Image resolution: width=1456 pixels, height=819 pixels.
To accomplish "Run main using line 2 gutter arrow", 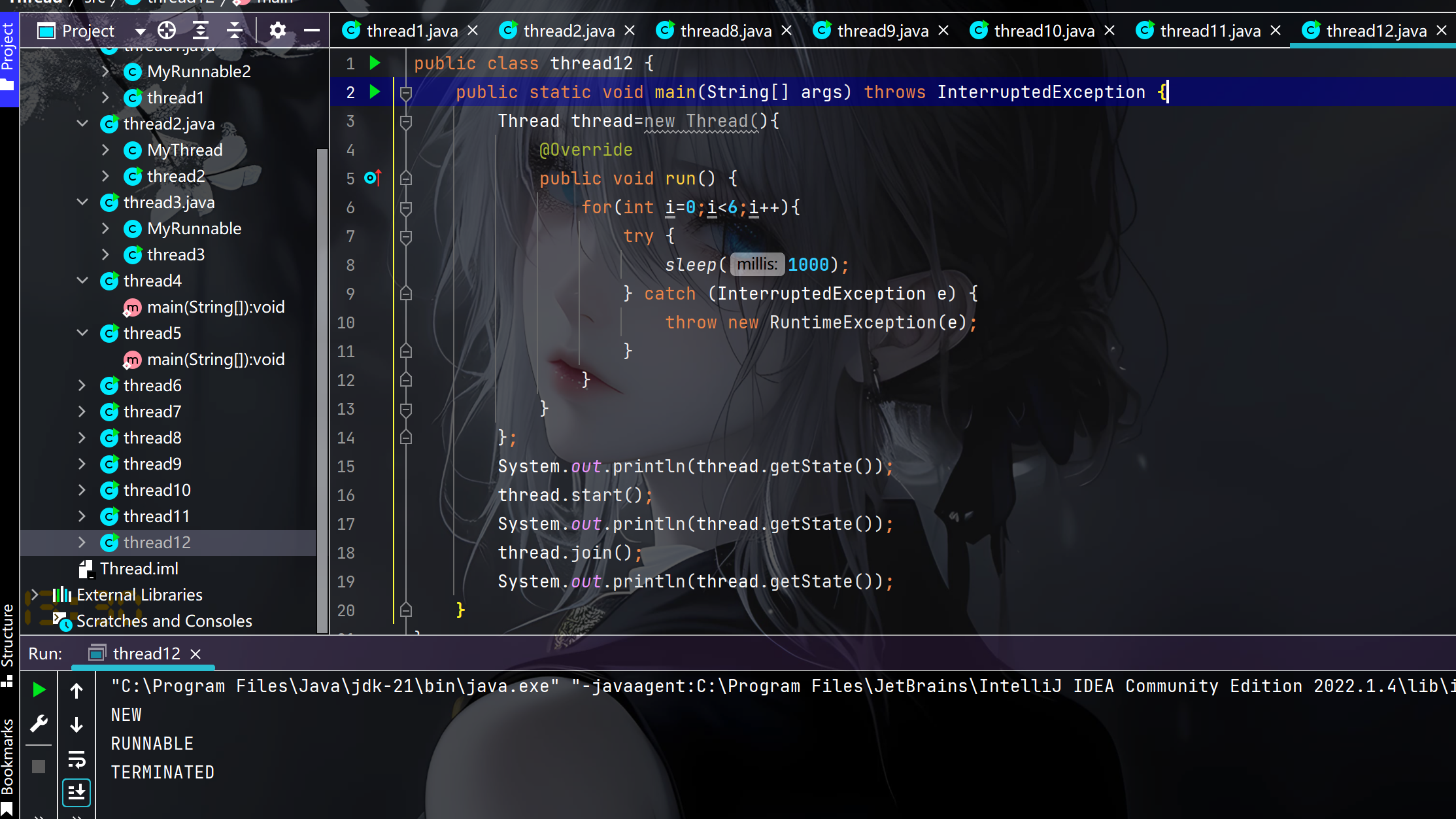I will pyautogui.click(x=375, y=92).
